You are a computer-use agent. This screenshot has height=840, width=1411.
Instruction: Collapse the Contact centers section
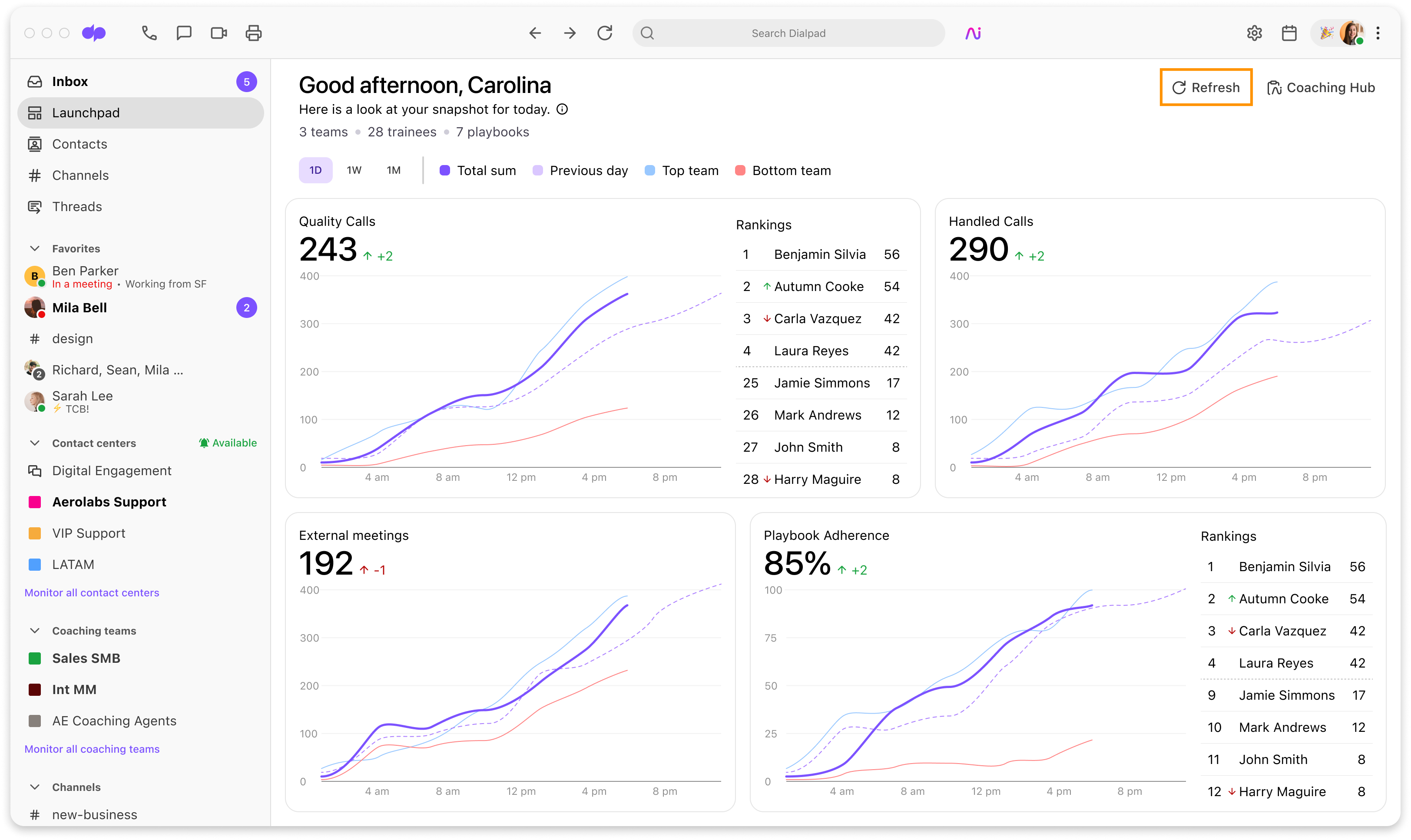(x=34, y=443)
